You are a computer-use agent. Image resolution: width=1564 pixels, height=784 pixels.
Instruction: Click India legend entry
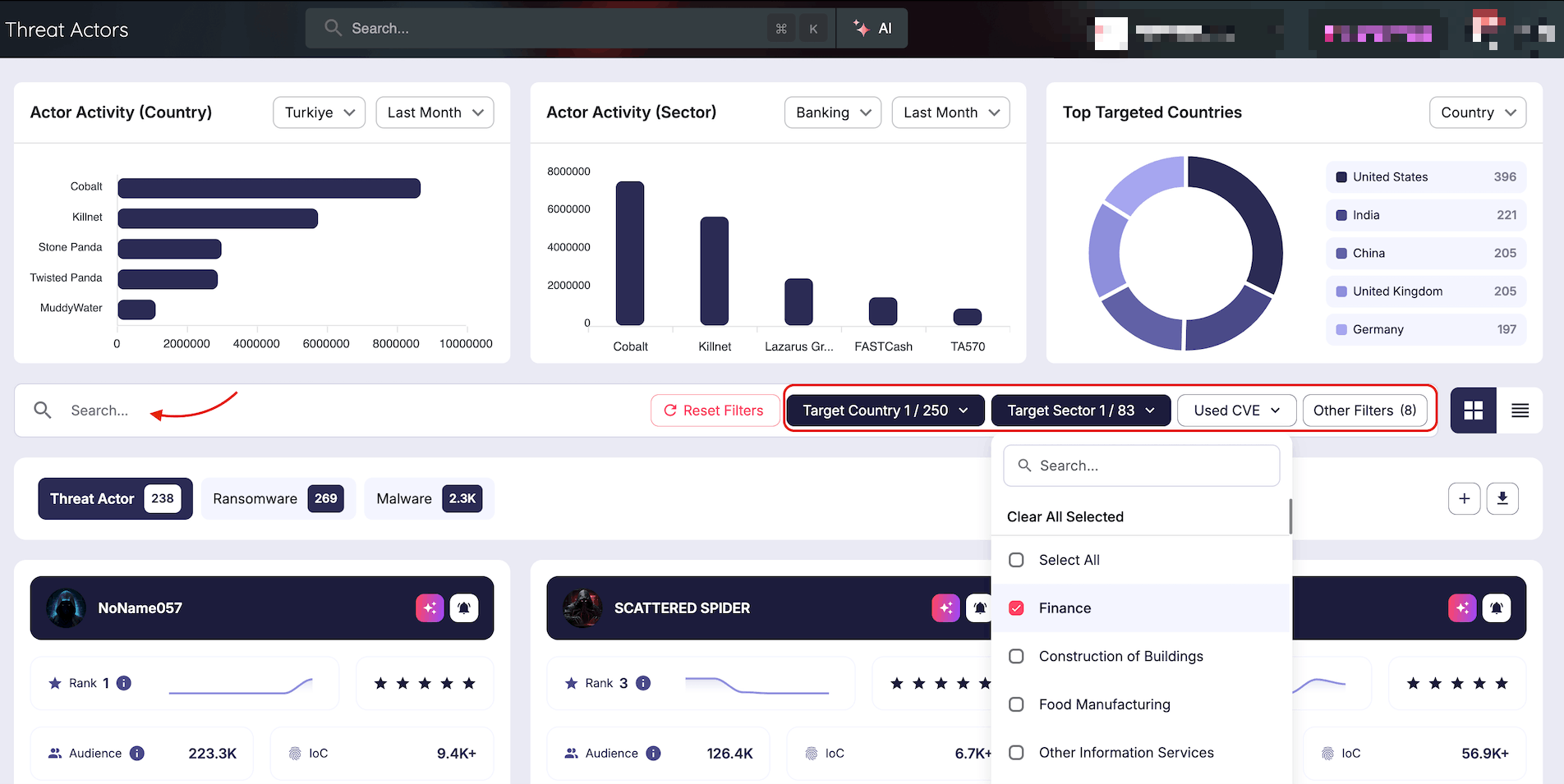tap(1426, 215)
